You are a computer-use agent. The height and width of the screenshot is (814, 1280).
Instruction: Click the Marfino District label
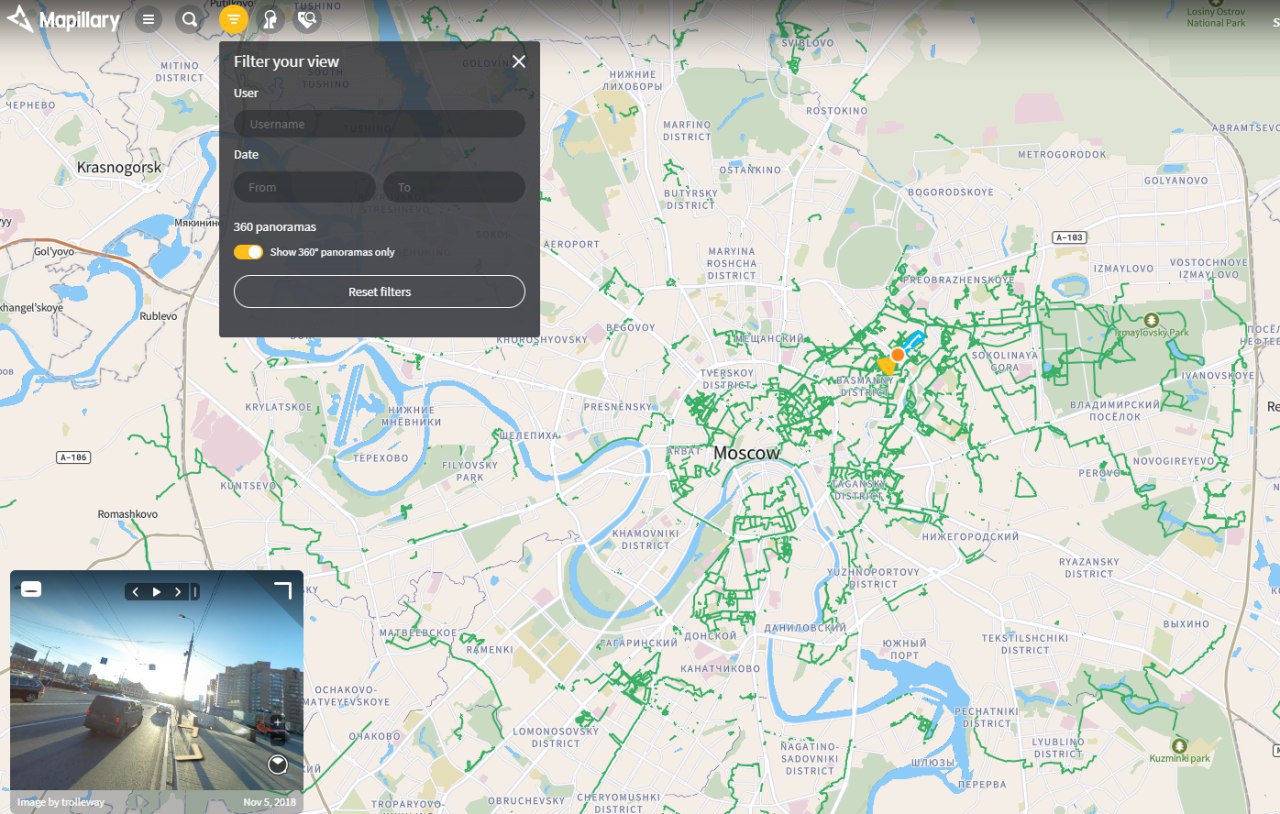pos(686,130)
